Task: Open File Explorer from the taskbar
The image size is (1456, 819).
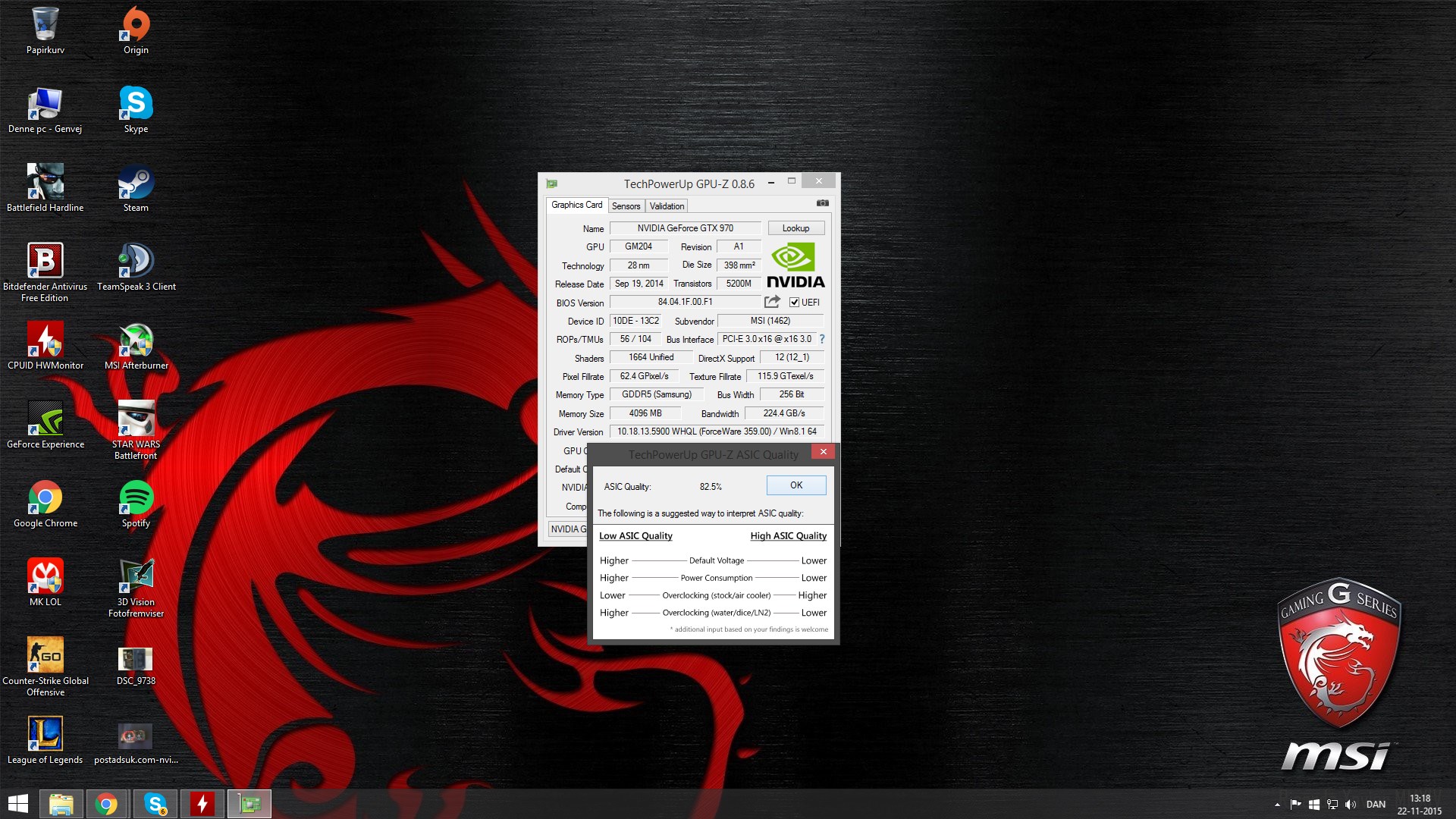Action: click(x=61, y=804)
